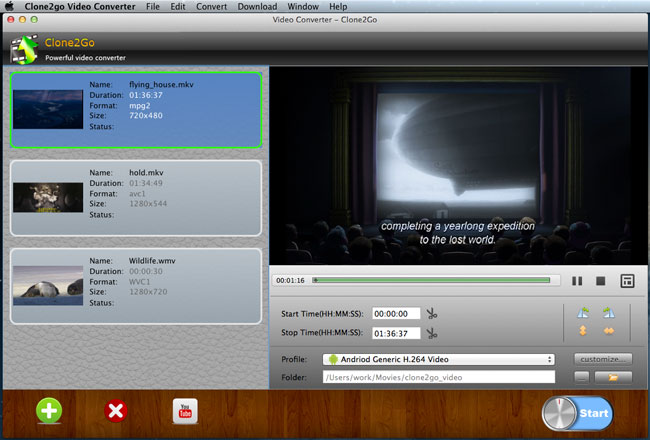Select the hold.mkv thumbnail

[48, 197]
